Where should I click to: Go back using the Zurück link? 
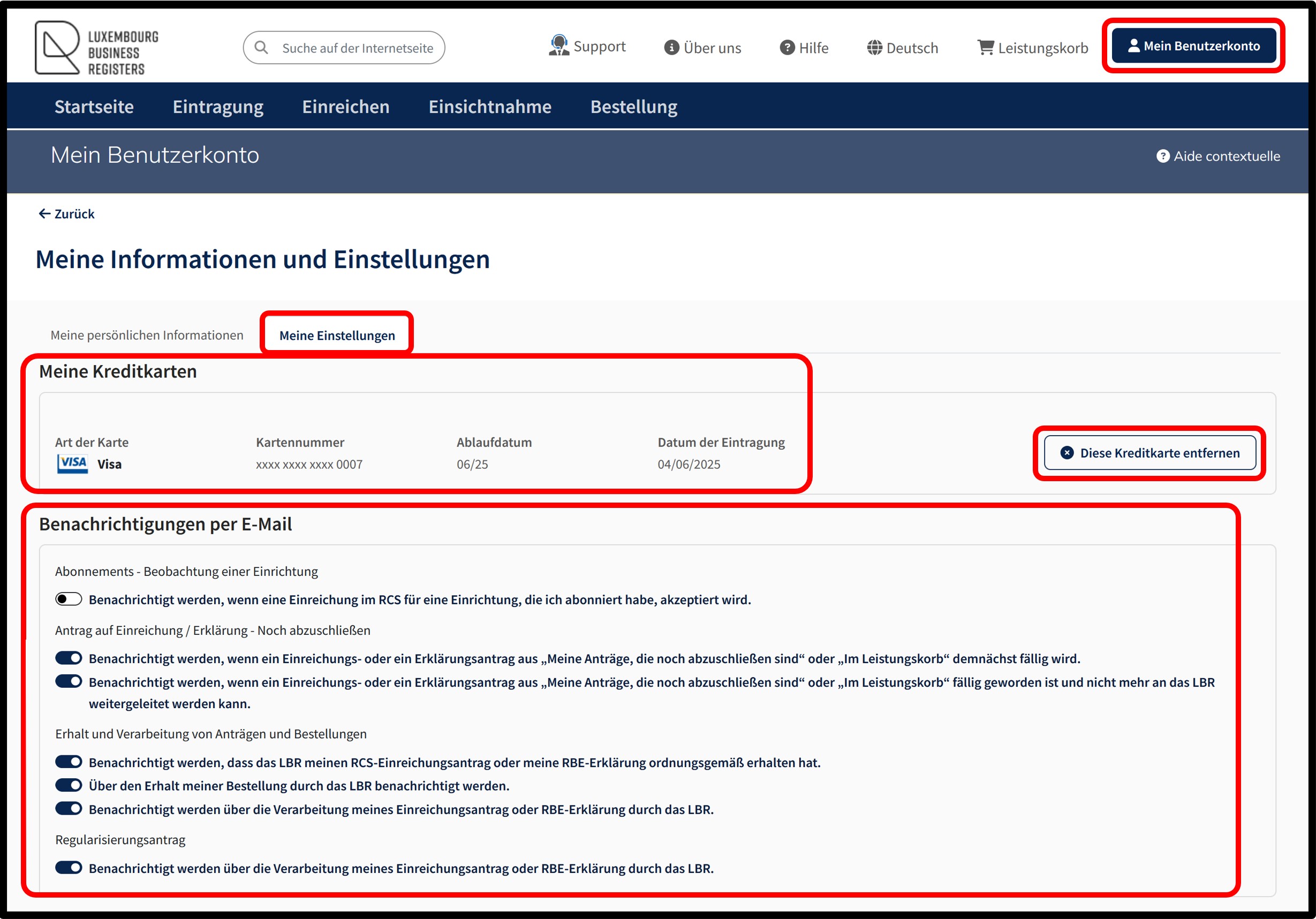(66, 214)
